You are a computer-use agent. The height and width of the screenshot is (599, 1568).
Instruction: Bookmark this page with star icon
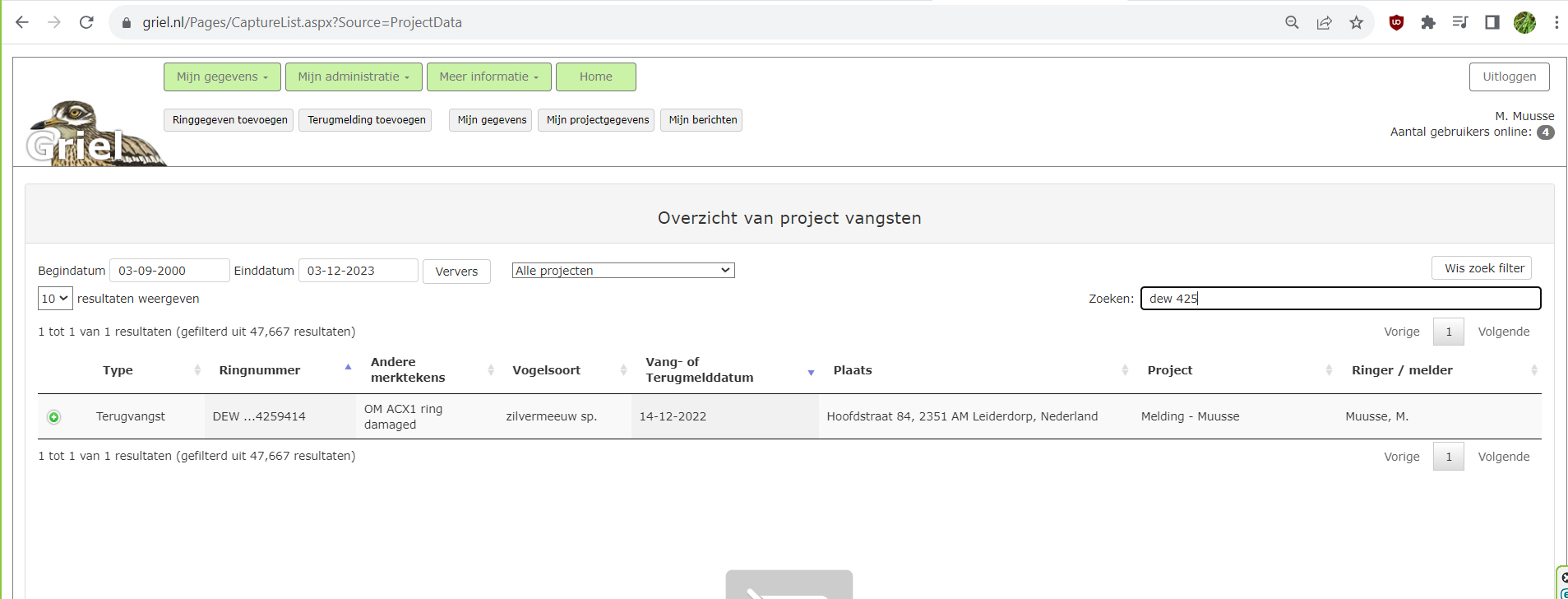(1356, 22)
